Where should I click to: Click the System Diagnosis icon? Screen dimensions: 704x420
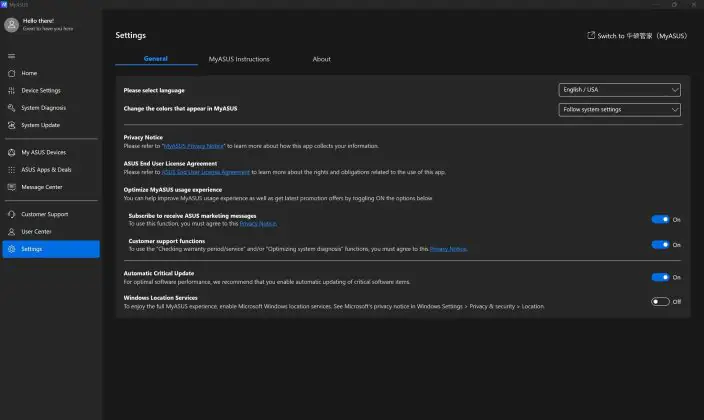tap(12, 108)
